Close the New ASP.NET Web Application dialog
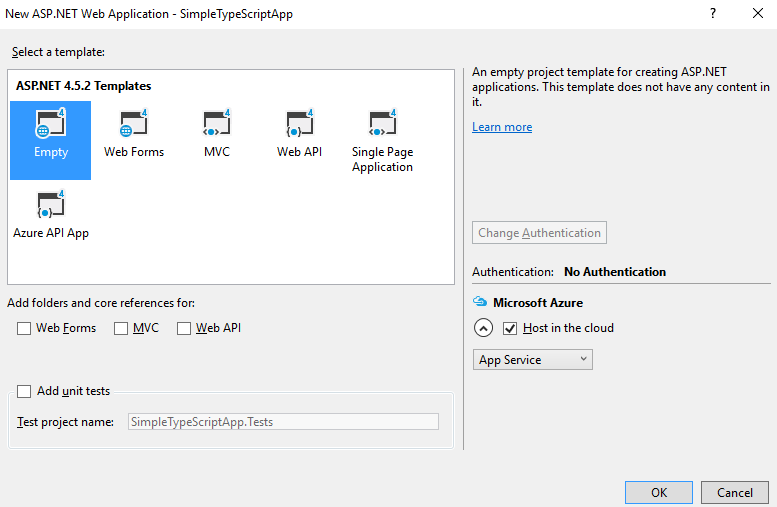Viewport: 777px width, 507px height. [757, 14]
